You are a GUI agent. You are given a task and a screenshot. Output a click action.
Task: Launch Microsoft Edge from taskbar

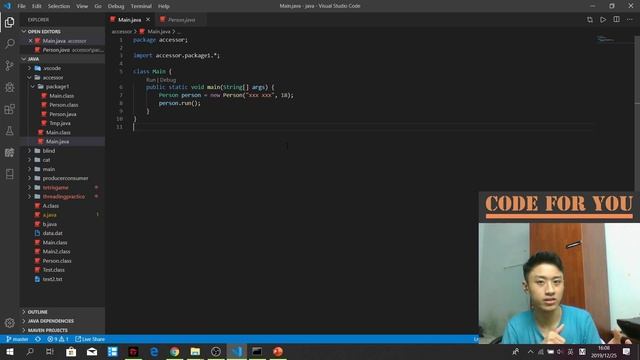[154, 352]
